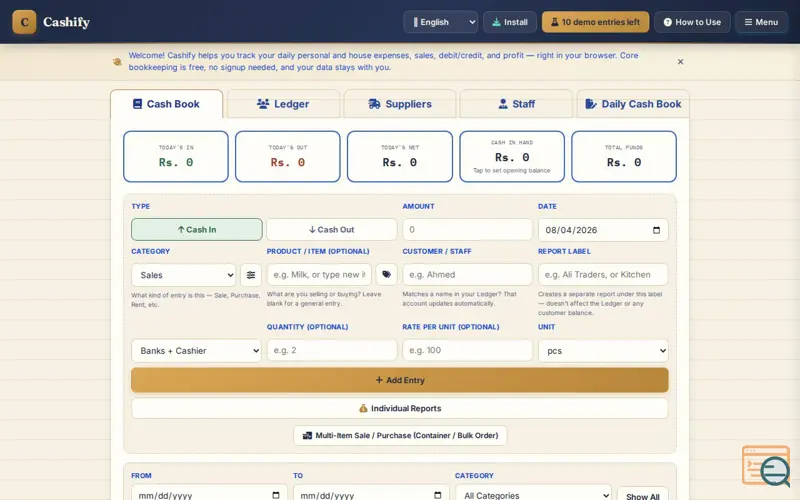Click the Total Funds summary card
Screen dimensions: 800x500
pos(624,157)
